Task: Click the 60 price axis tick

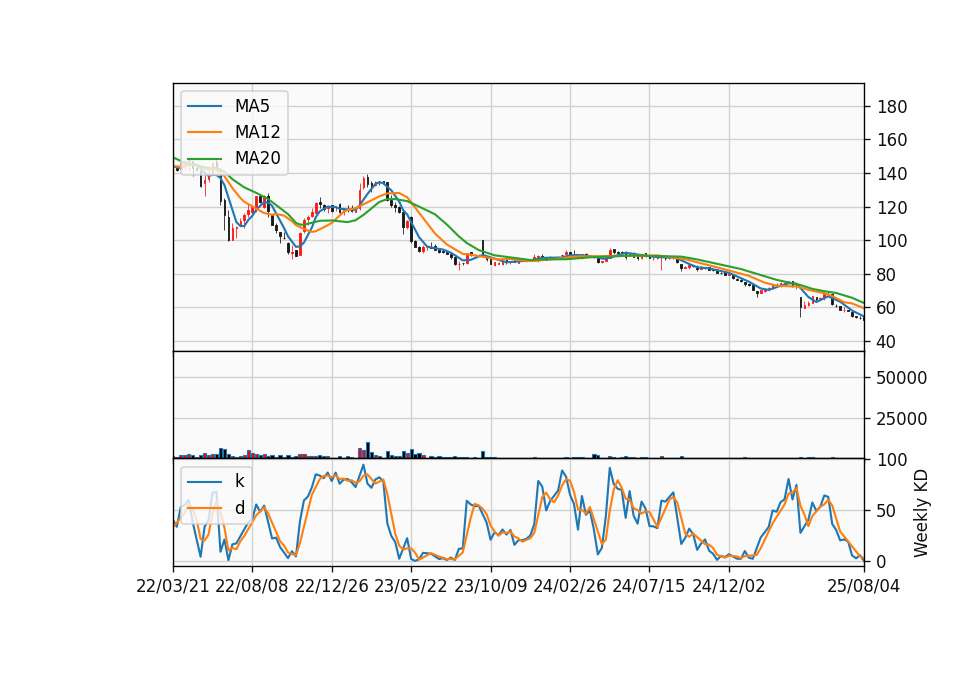Action: point(887,308)
